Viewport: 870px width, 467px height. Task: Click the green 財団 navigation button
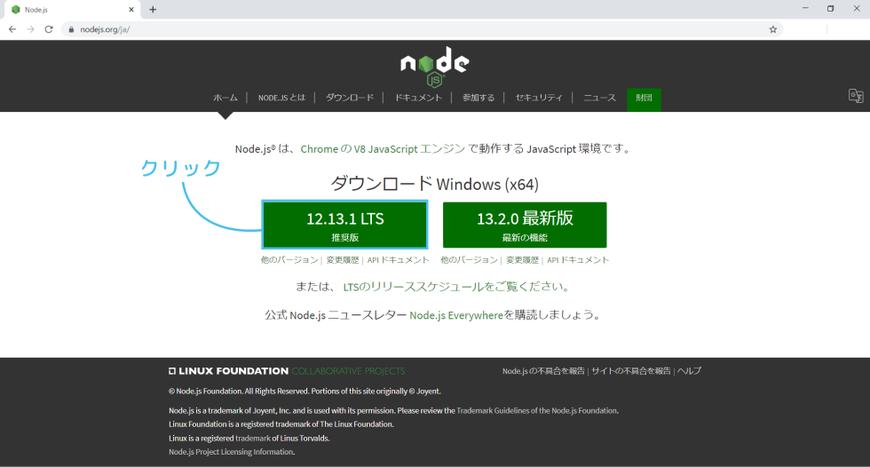(x=644, y=99)
